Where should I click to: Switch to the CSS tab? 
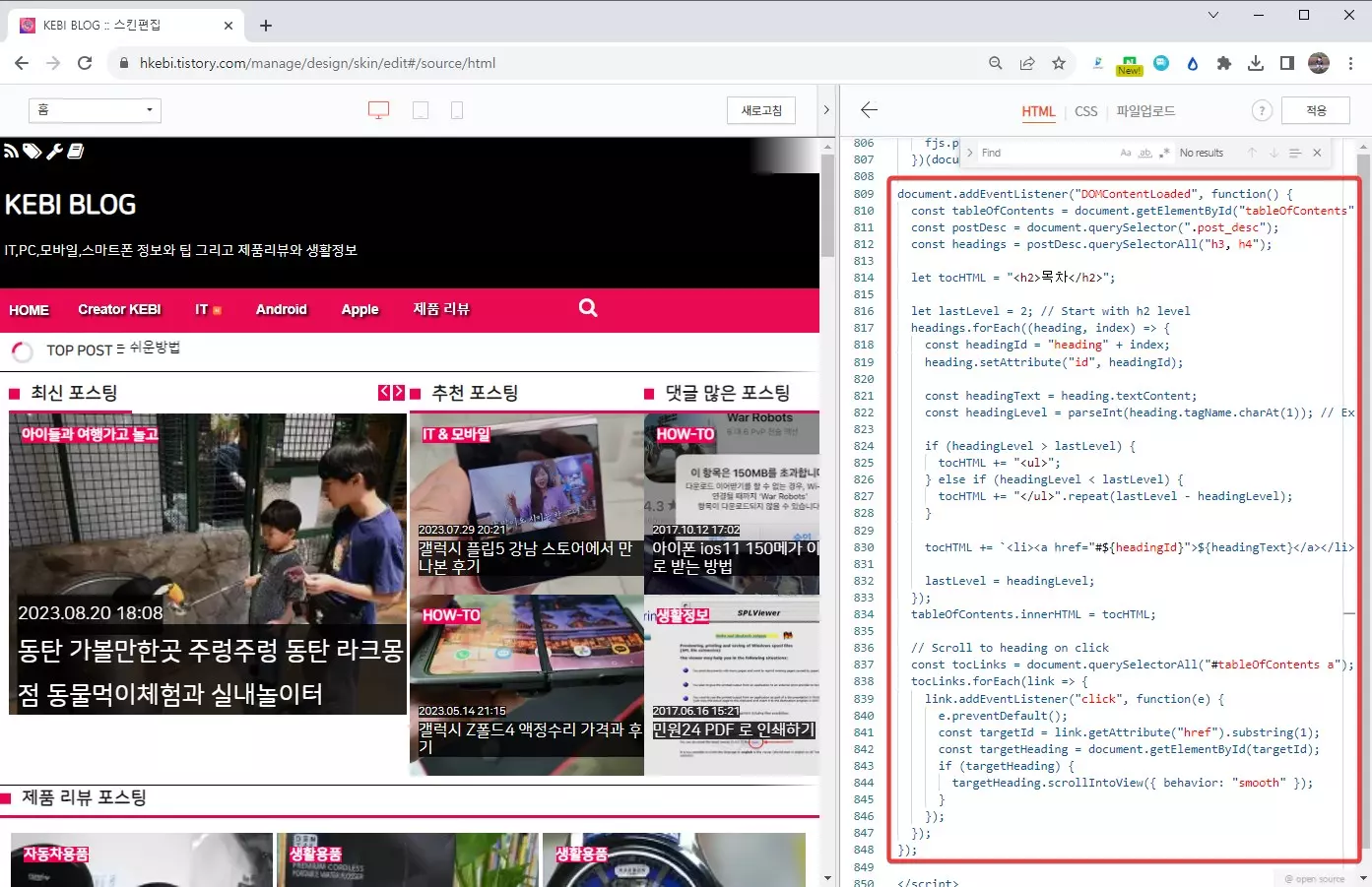coord(1085,111)
